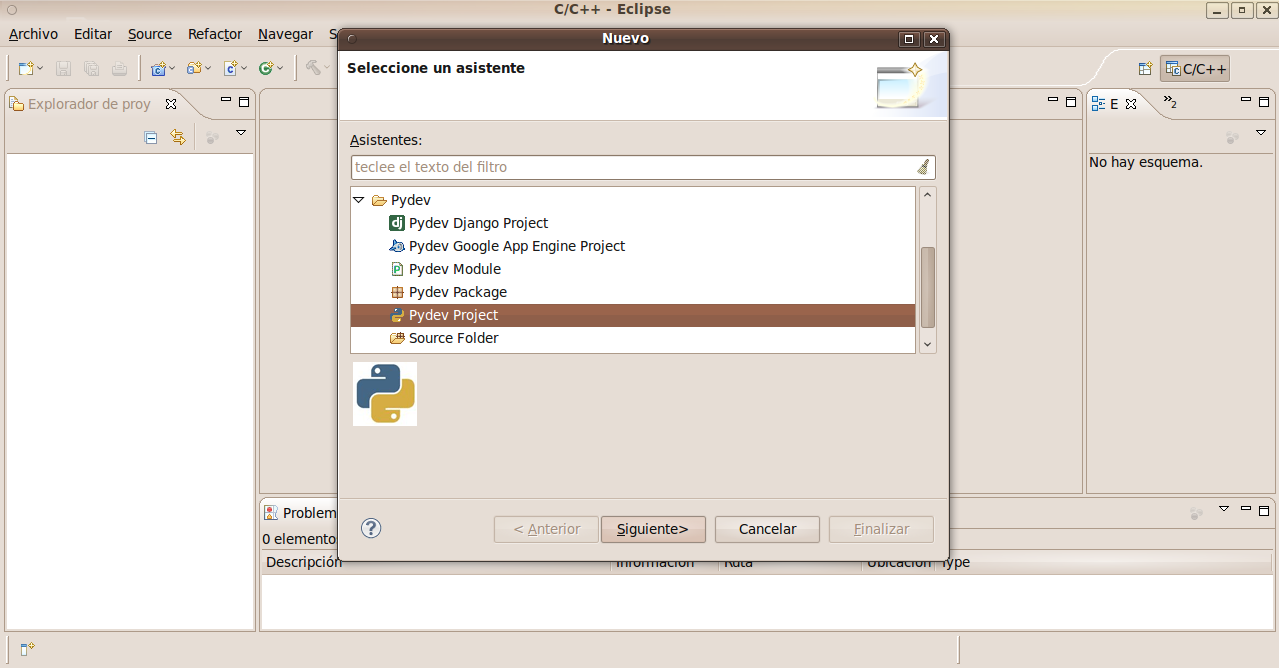Close the outline E tab

(1131, 104)
